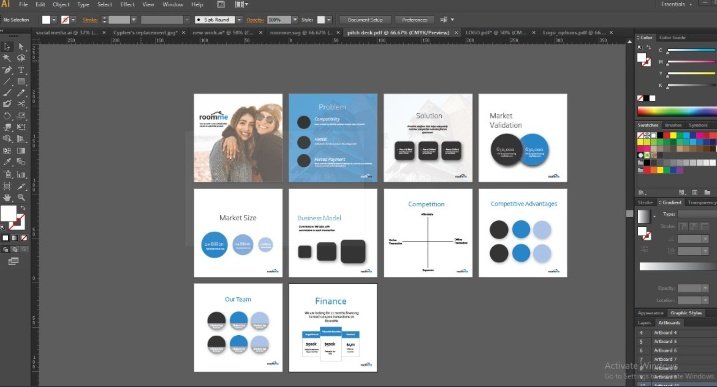Select the Scissors tool
Viewport: 717px width, 387px height.
21,104
